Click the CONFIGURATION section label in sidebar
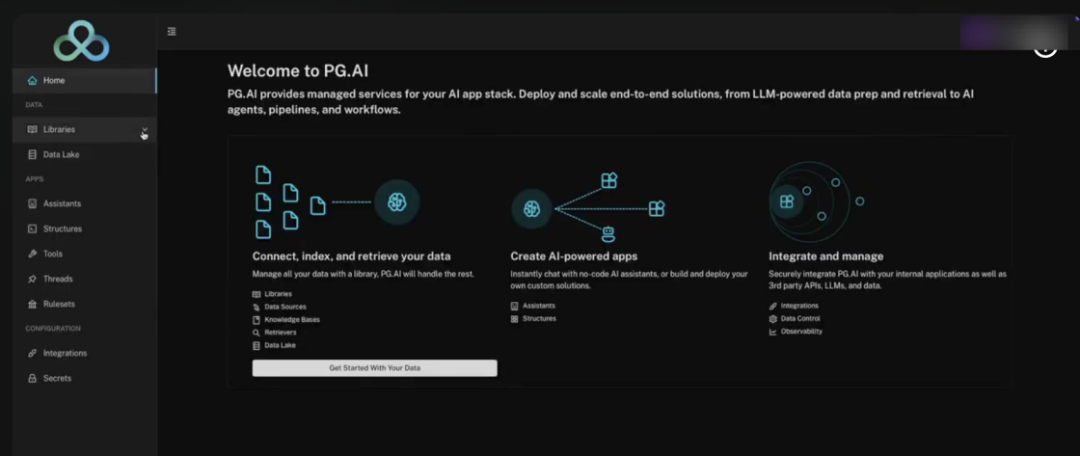The height and width of the screenshot is (456, 1080). (x=53, y=329)
